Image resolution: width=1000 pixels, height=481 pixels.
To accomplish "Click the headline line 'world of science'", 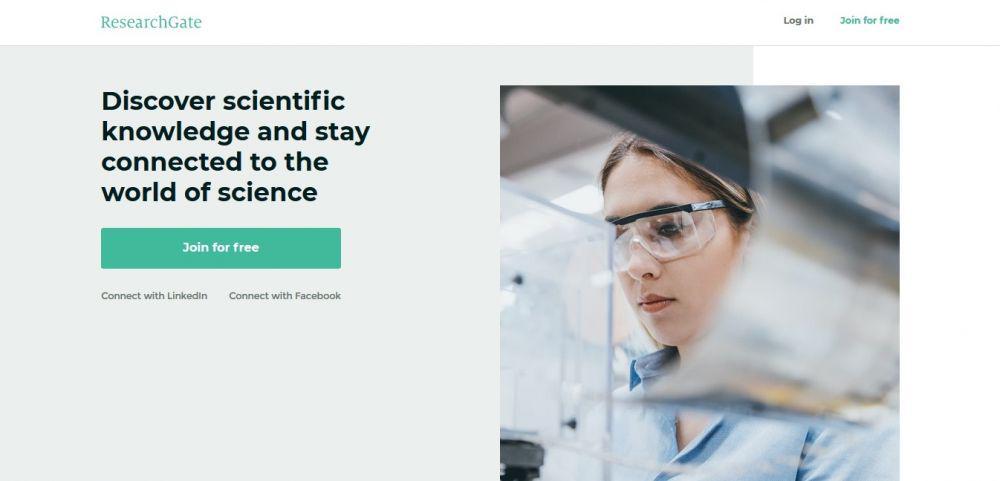I will (x=209, y=193).
